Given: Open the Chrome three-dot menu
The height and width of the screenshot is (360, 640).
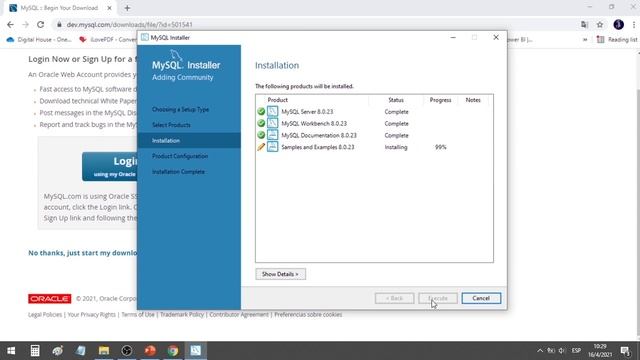Looking at the screenshot, I should click(x=634, y=24).
